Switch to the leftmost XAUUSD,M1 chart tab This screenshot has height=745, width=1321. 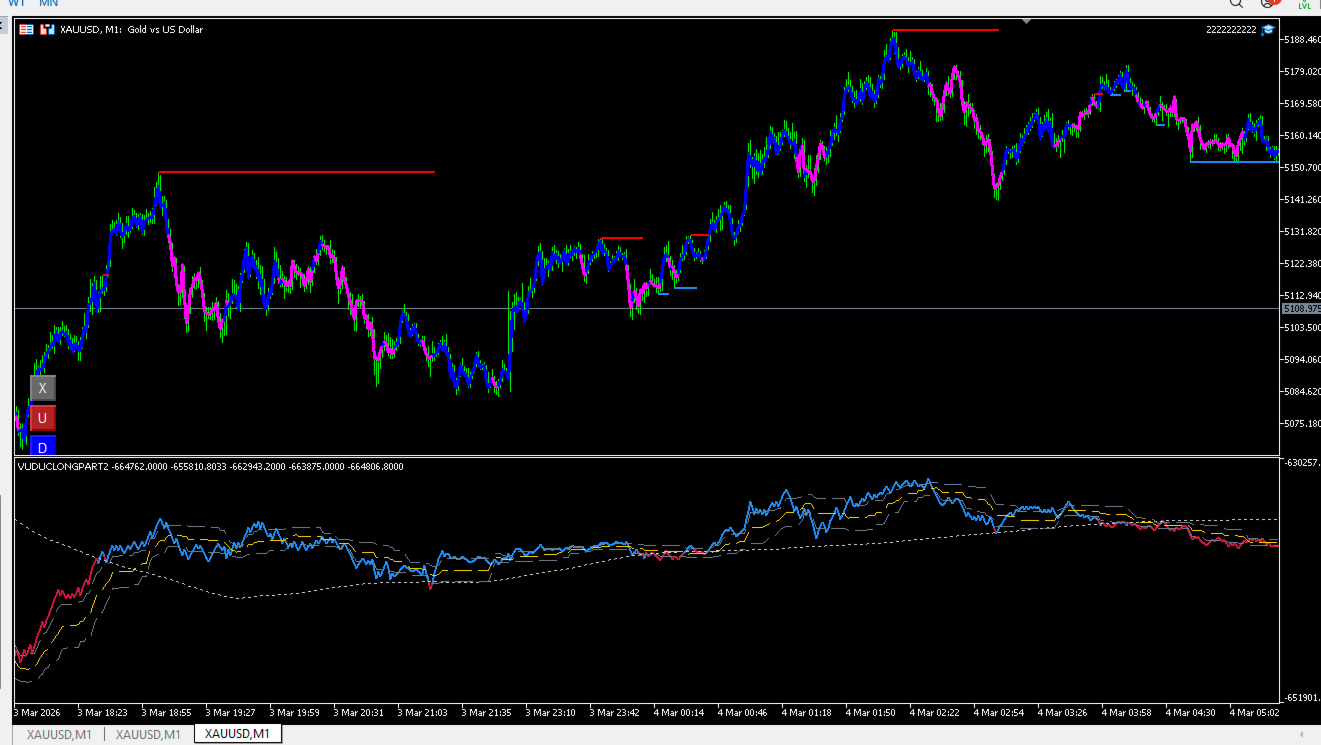coord(60,735)
